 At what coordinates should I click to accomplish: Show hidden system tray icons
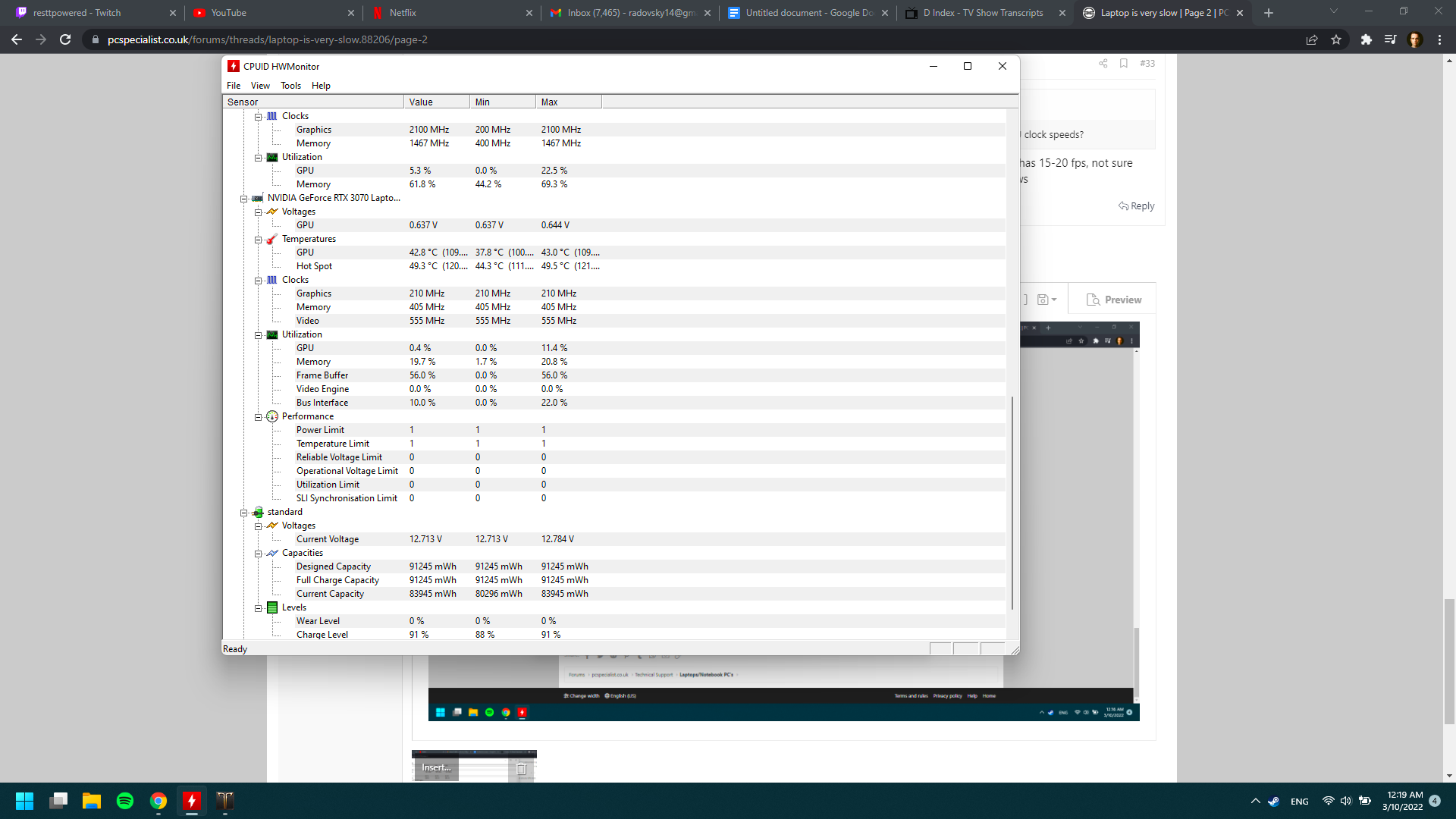1256,801
